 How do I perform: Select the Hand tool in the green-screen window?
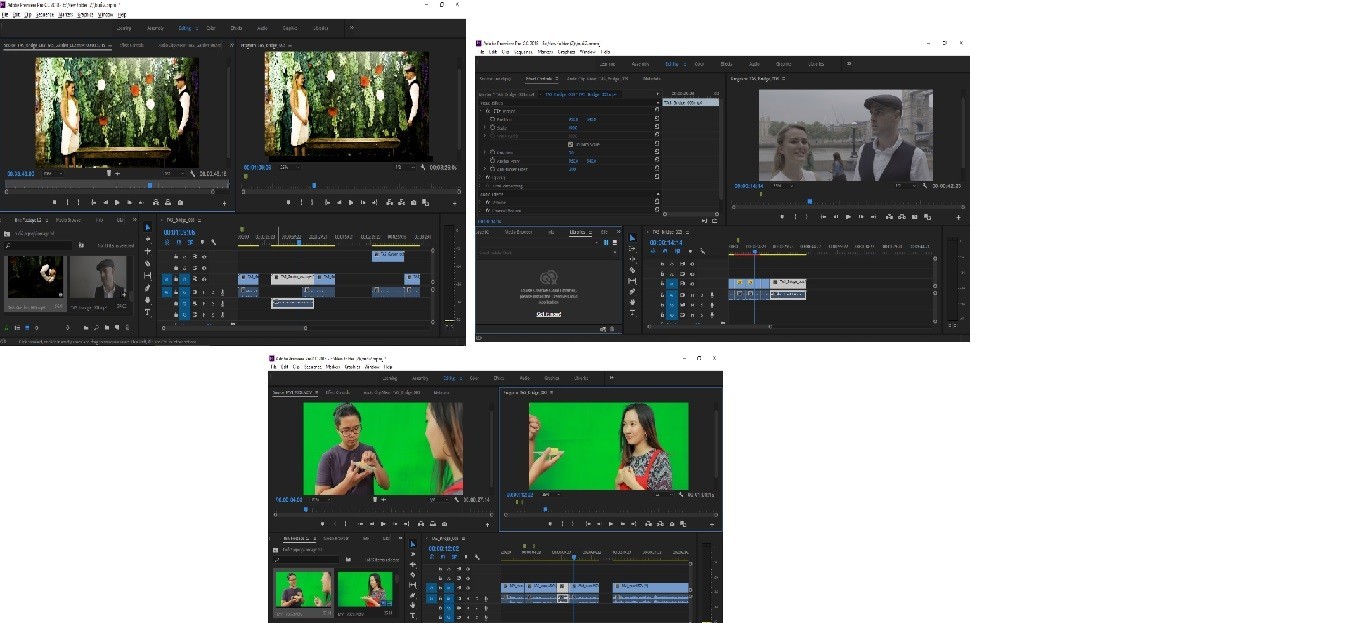pyautogui.click(x=413, y=606)
